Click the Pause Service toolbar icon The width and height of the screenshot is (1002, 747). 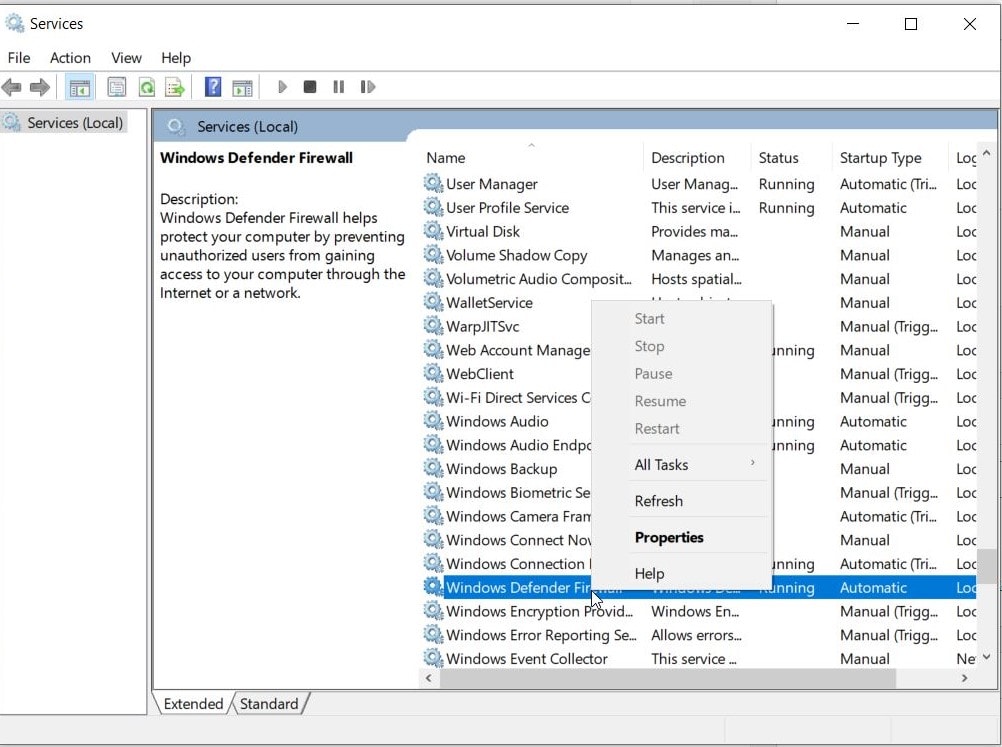pyautogui.click(x=339, y=87)
